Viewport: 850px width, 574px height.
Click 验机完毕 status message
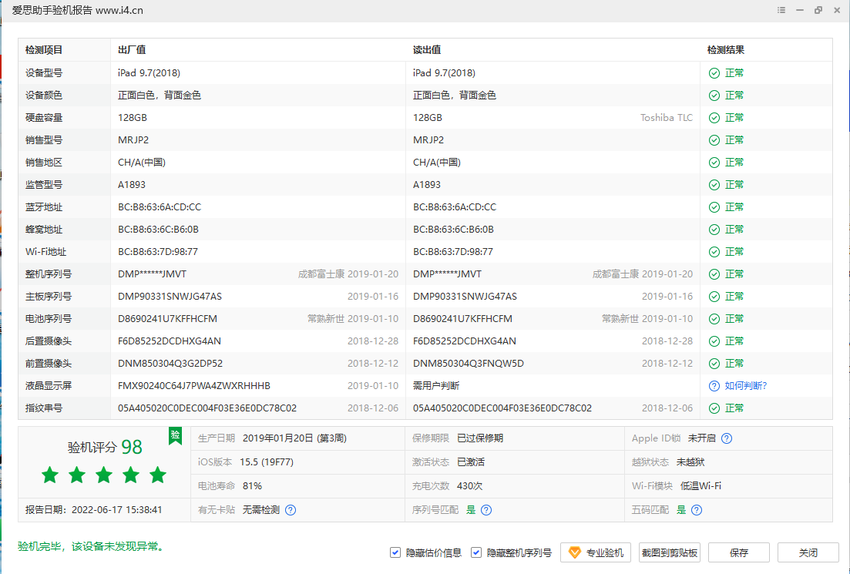pos(91,546)
